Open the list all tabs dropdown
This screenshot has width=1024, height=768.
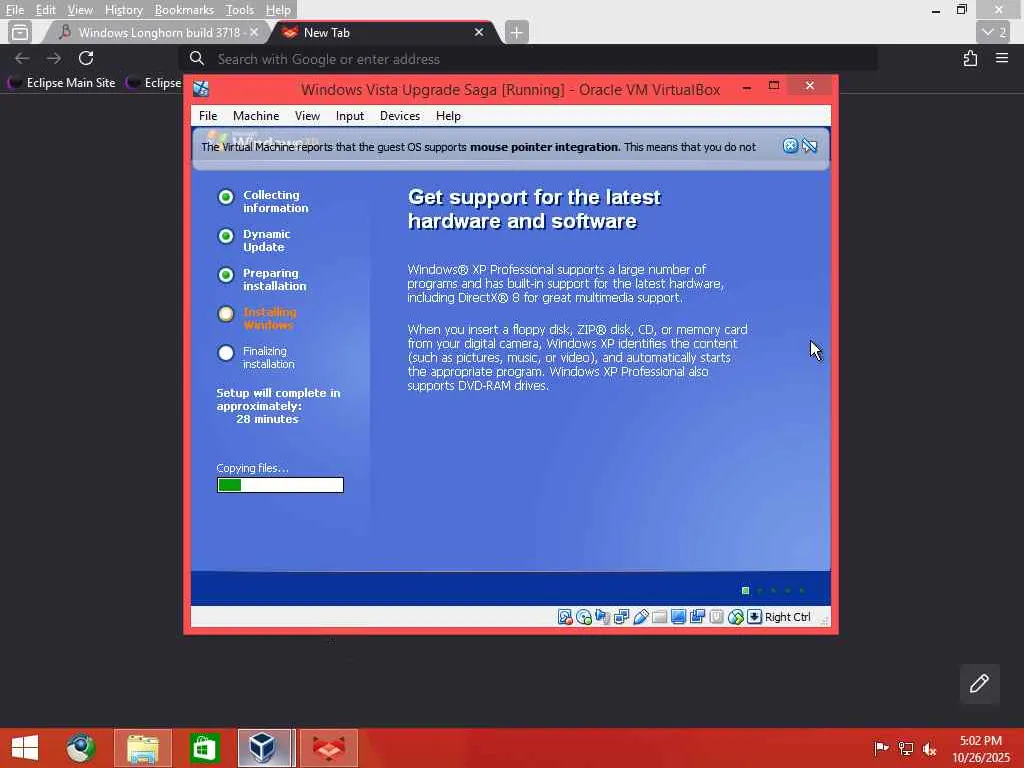[x=994, y=32]
